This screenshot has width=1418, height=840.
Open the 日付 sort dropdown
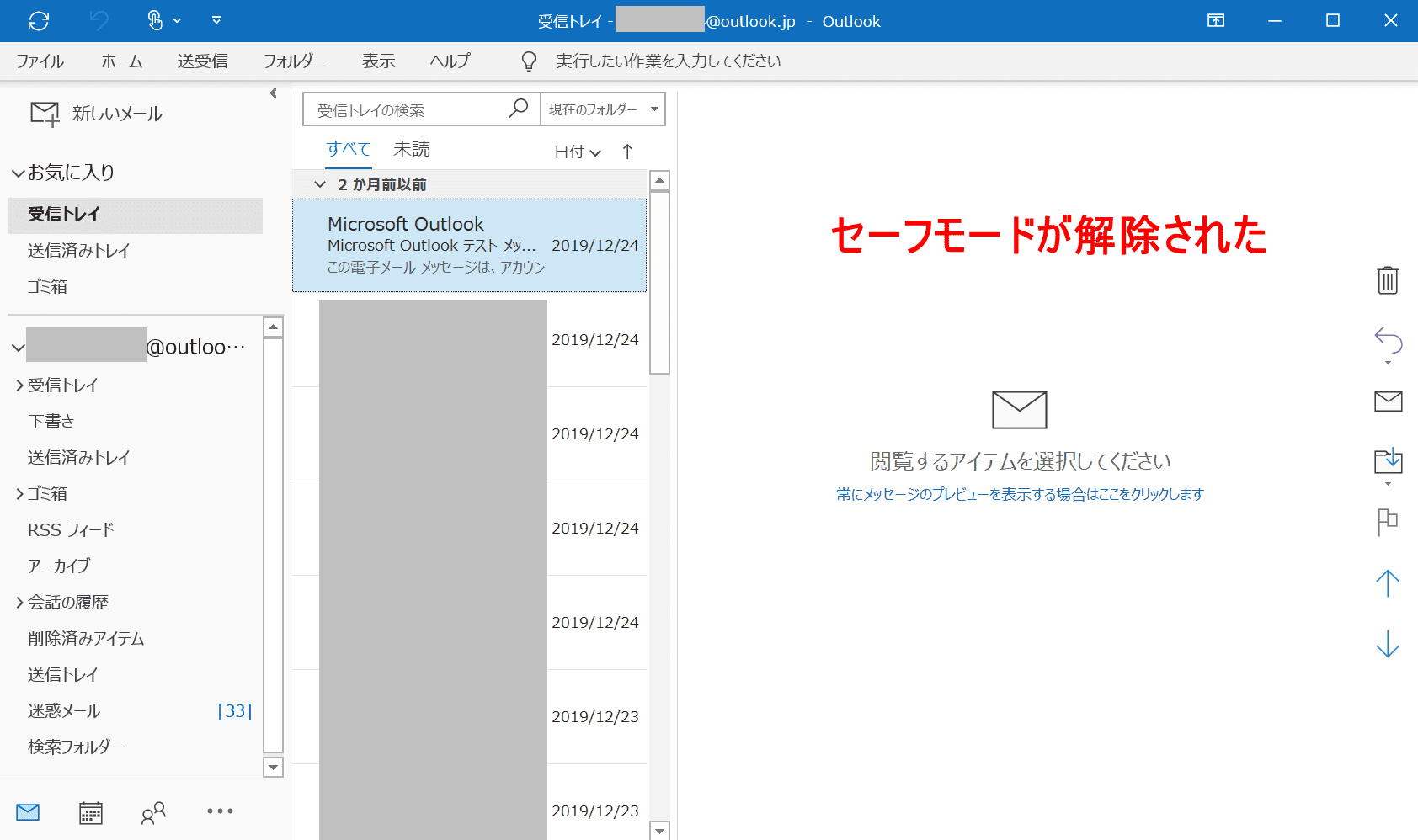pyautogui.click(x=578, y=152)
